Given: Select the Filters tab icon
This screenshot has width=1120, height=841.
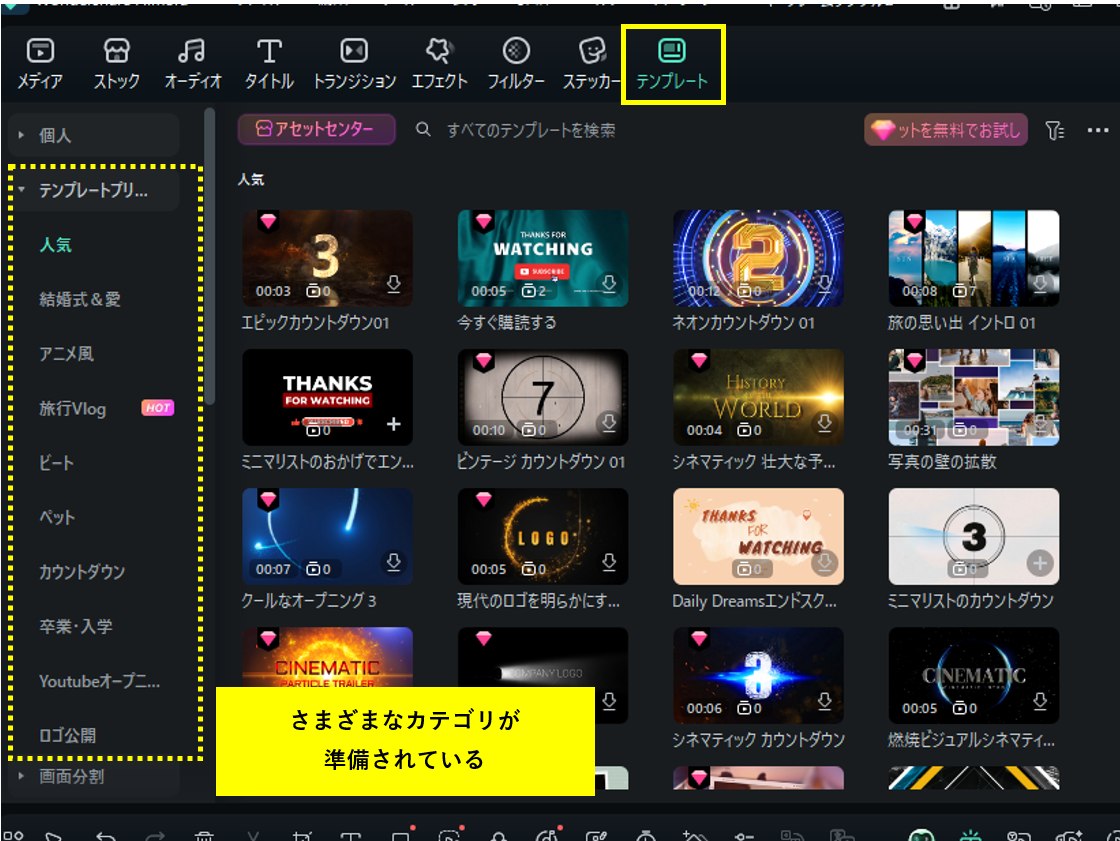Looking at the screenshot, I should (x=515, y=51).
